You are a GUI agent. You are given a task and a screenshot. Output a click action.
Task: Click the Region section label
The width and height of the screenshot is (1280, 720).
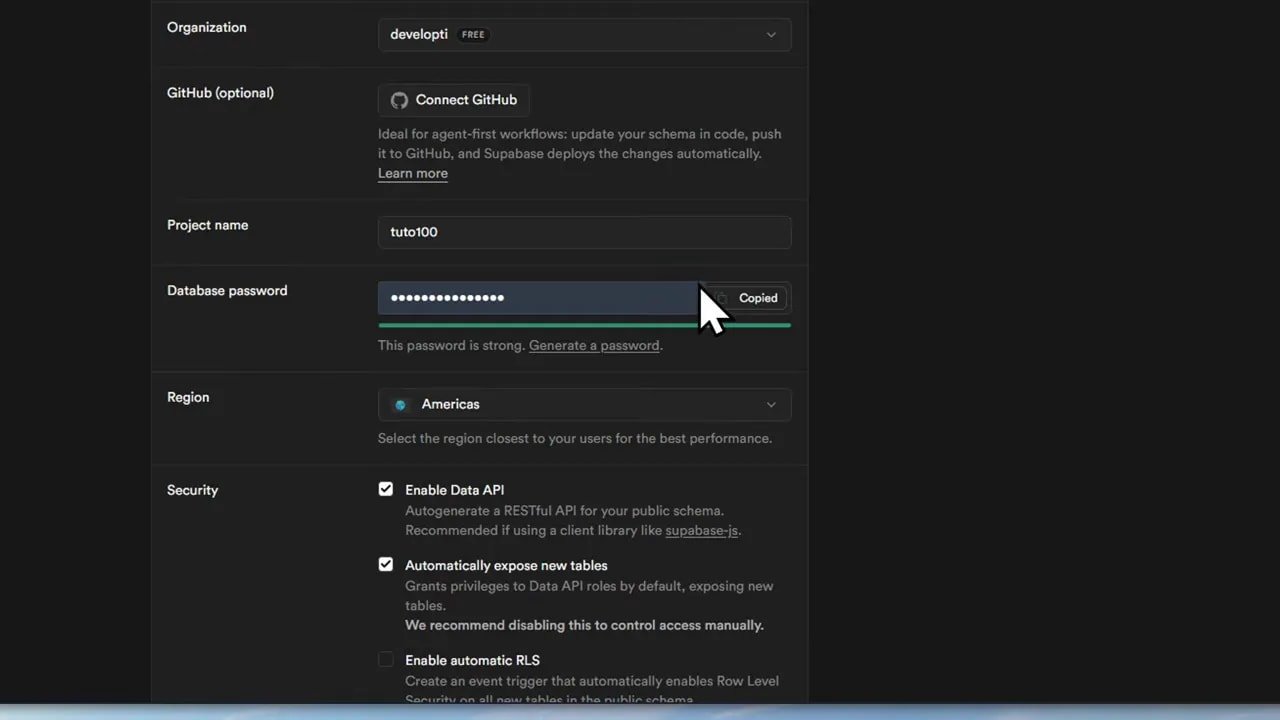188,397
